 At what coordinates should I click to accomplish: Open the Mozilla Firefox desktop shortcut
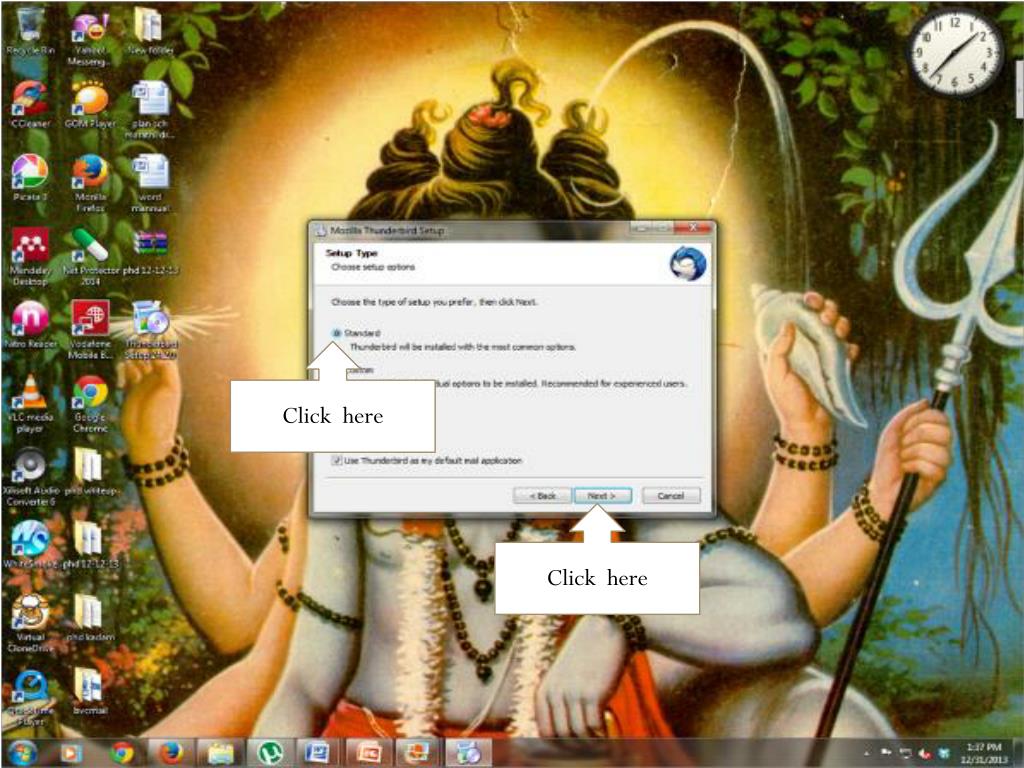(90, 184)
